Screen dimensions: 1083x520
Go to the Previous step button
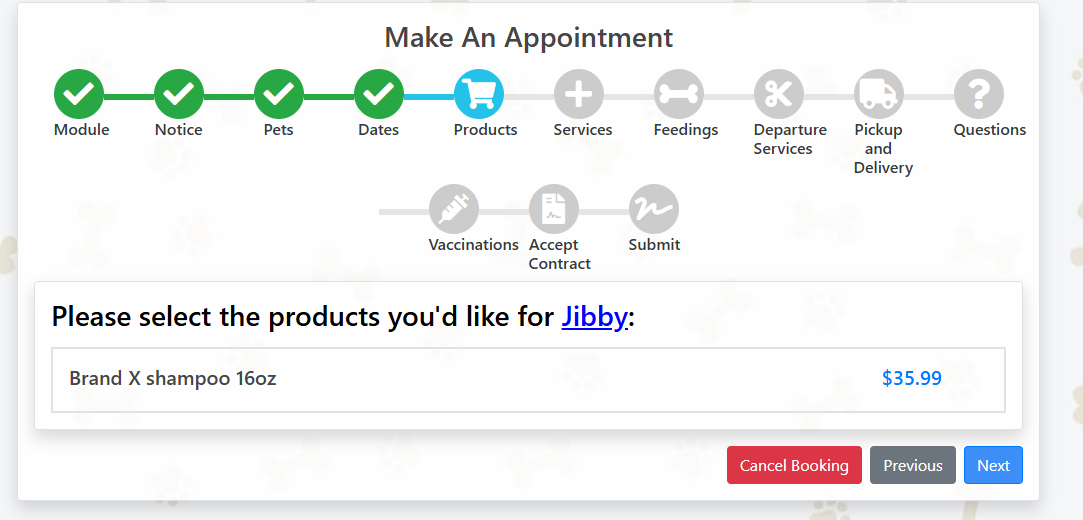coord(913,465)
